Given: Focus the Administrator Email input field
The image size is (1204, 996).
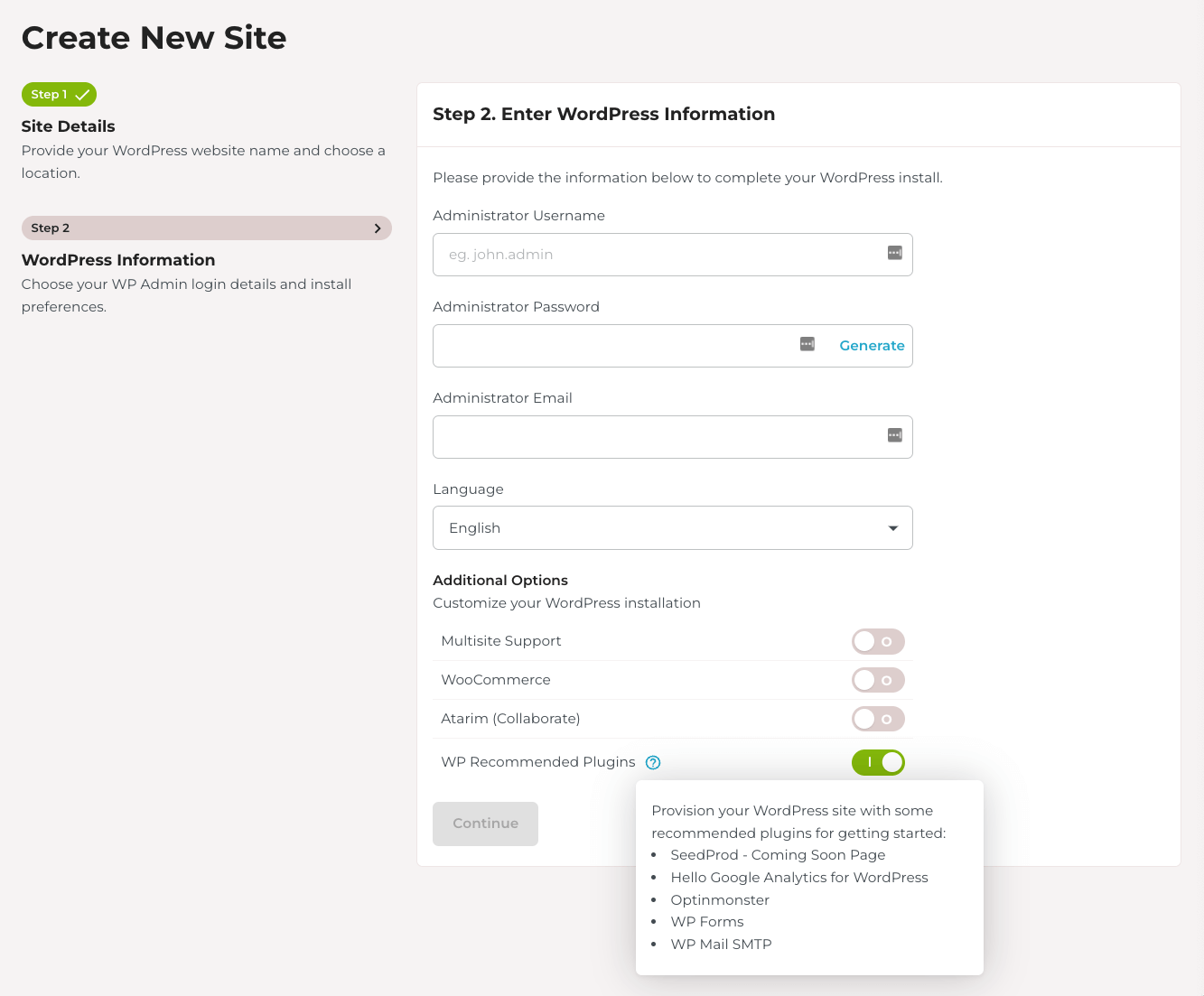Looking at the screenshot, I should 673,437.
